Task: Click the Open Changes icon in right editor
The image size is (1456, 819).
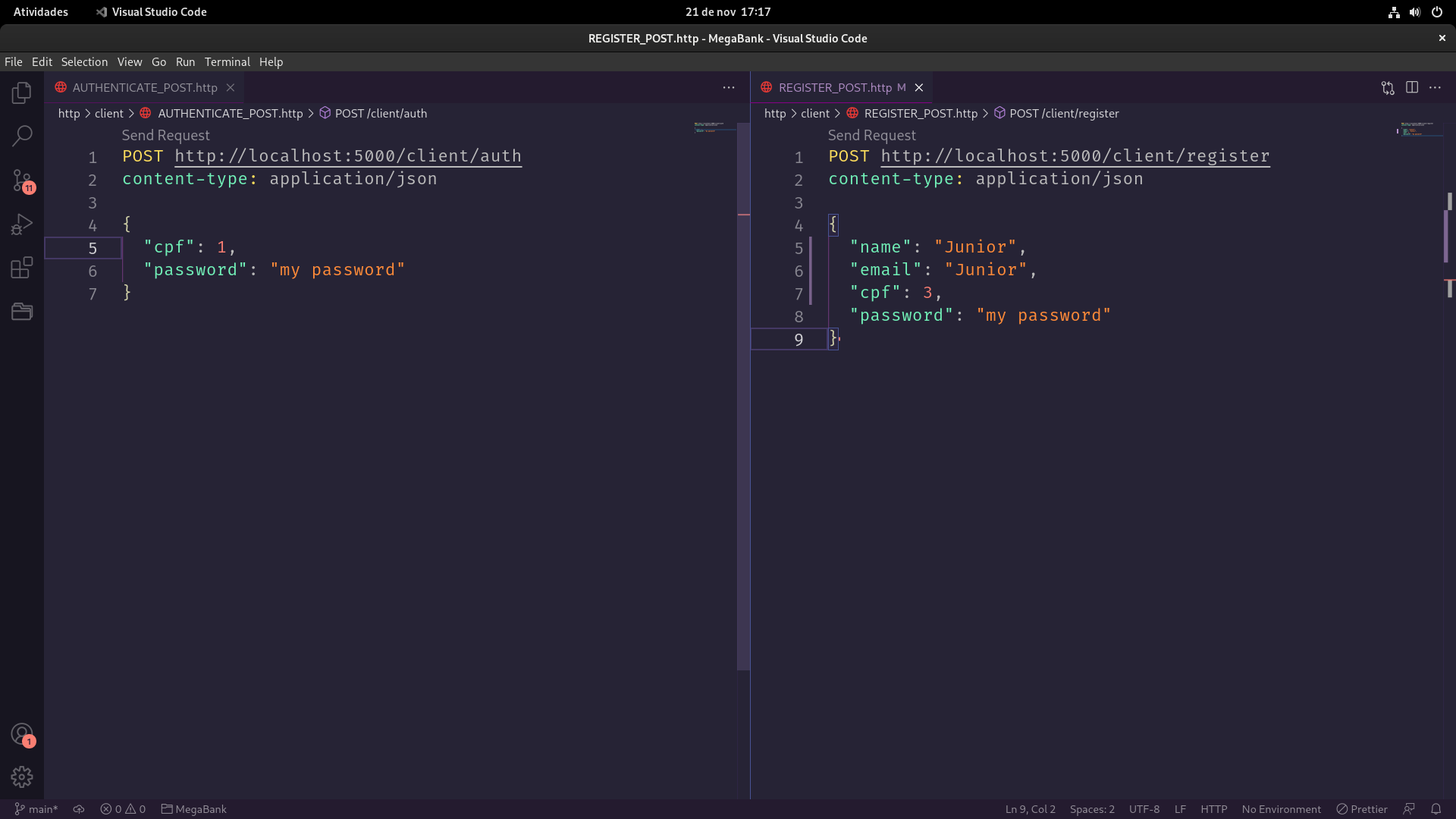Action: [x=1388, y=88]
